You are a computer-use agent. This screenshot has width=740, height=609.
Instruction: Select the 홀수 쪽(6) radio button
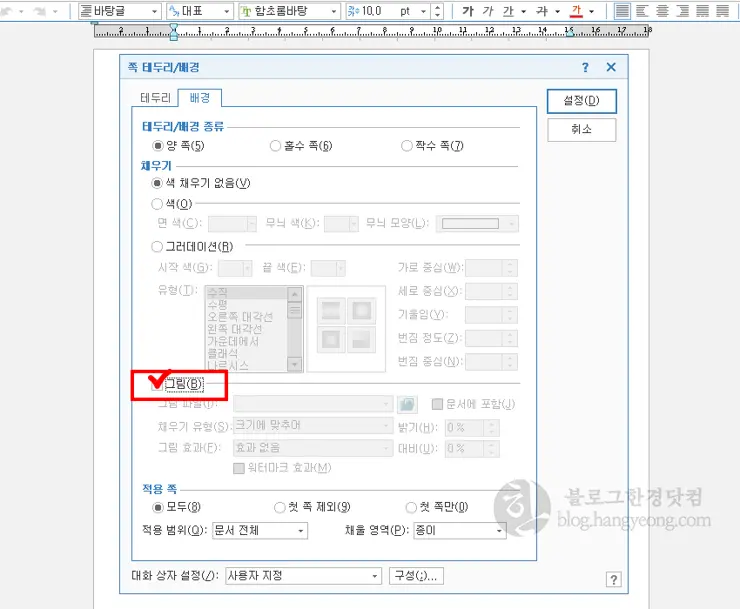click(x=275, y=145)
